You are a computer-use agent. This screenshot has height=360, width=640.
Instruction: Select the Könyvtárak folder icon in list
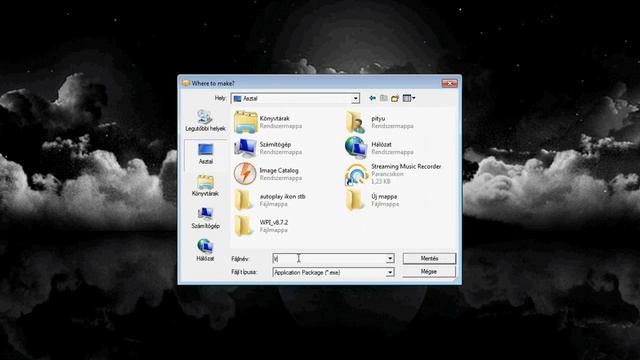tap(245, 122)
